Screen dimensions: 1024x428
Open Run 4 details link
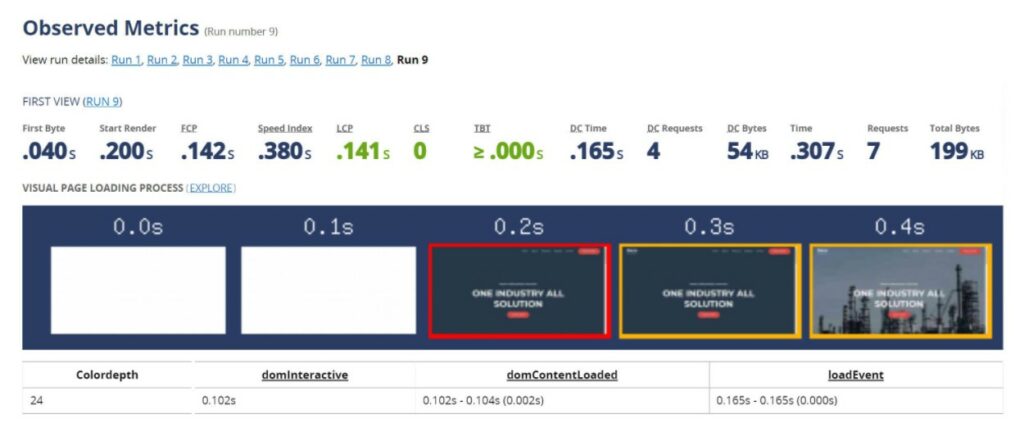point(233,60)
